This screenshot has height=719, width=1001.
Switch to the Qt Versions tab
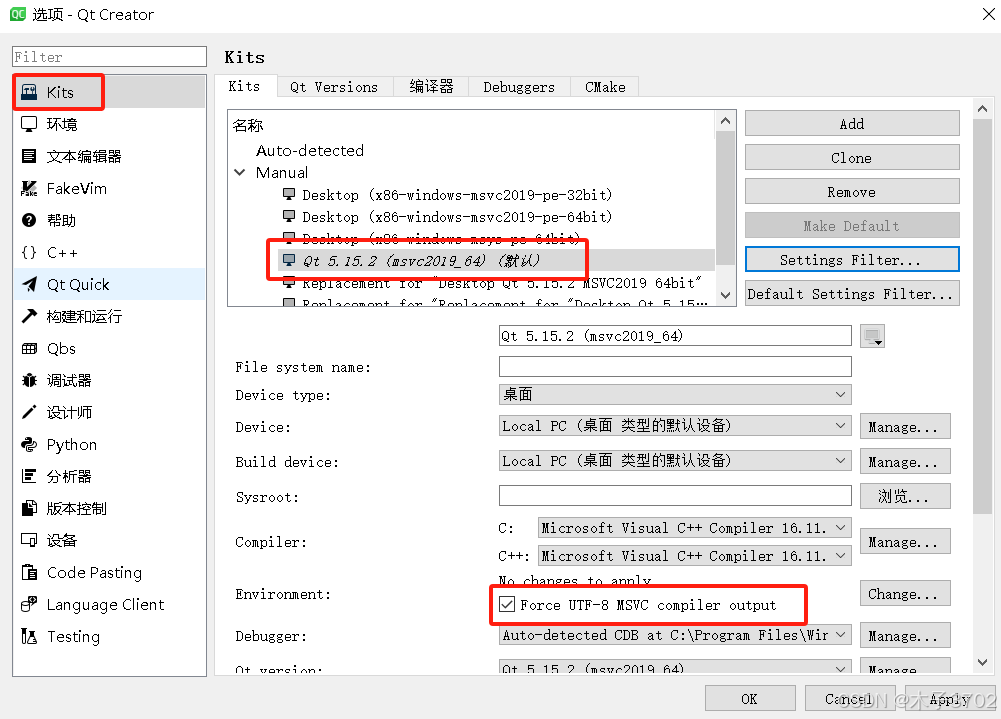pos(334,87)
